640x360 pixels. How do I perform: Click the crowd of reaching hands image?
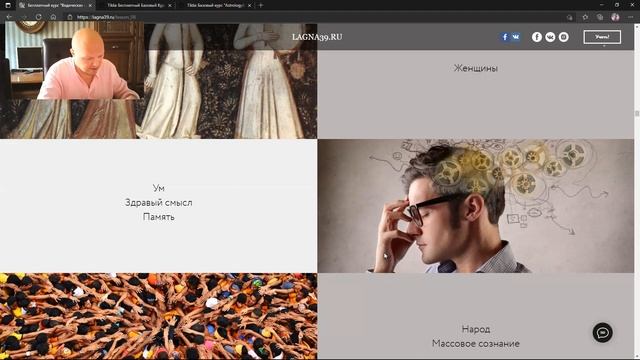158,316
